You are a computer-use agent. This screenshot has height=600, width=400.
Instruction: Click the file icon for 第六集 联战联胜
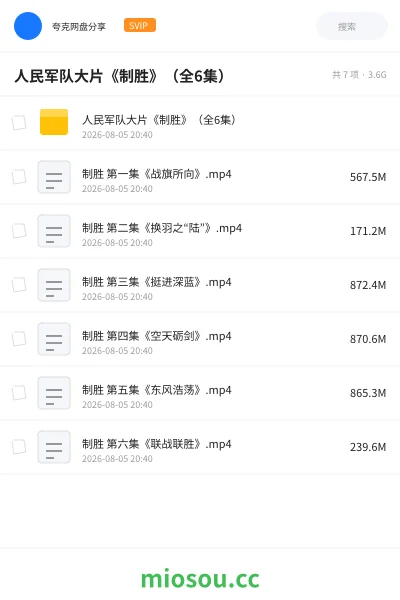54,447
